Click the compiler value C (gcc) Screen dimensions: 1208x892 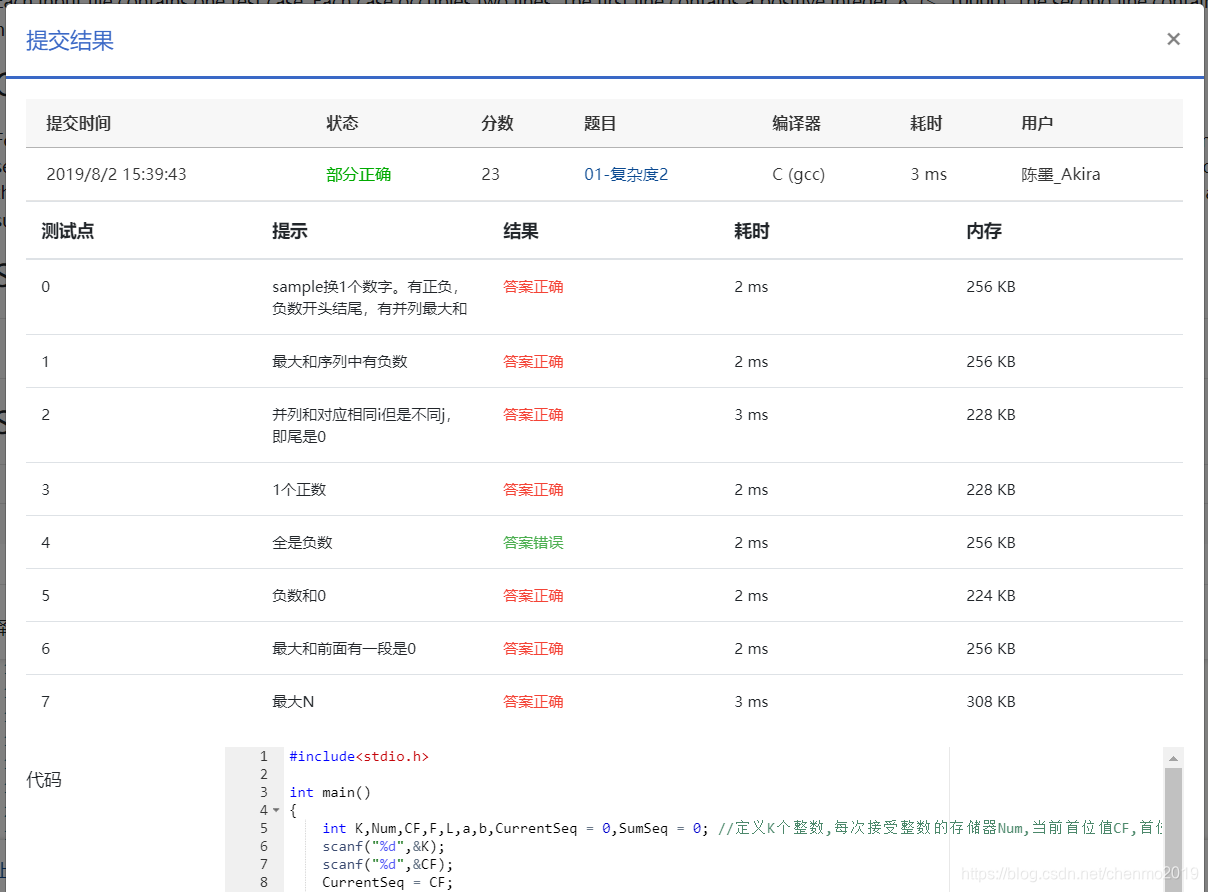(x=798, y=174)
